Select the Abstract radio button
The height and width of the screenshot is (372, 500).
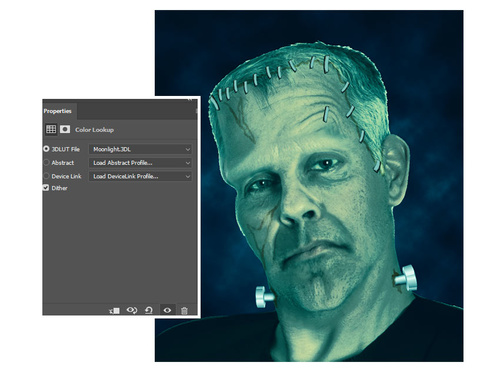[x=46, y=163]
